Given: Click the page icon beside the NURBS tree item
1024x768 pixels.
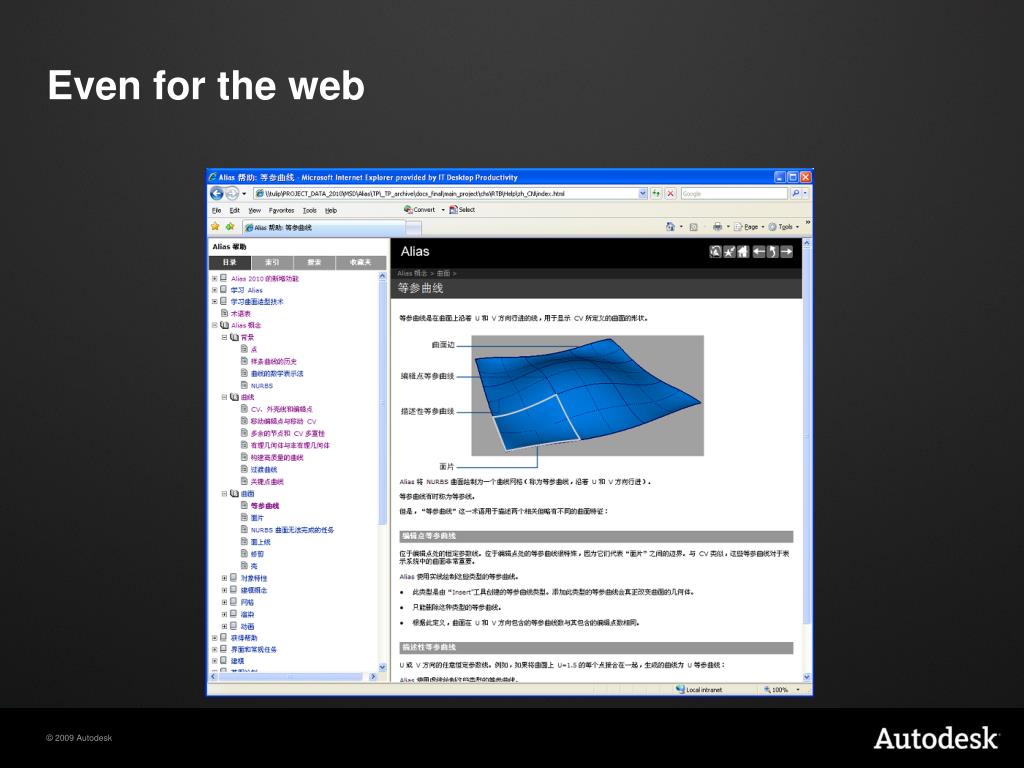Looking at the screenshot, I should tap(244, 385).
